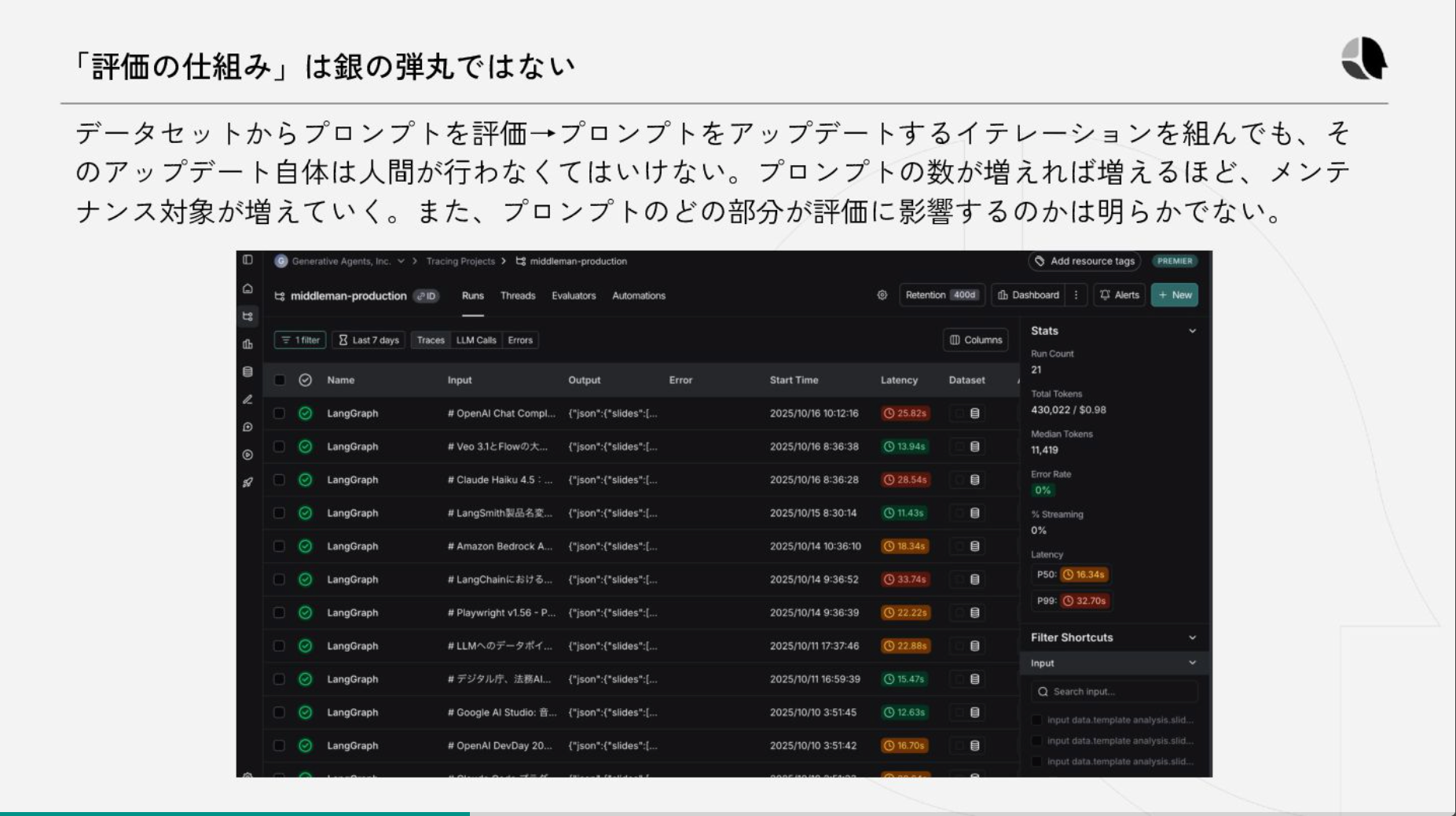
Task: Open the Dashboard button
Action: [x=1029, y=295]
